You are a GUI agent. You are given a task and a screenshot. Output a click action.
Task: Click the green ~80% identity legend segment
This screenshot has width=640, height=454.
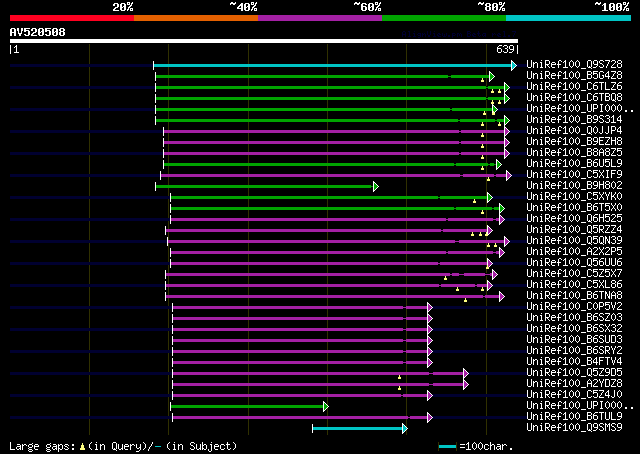point(444,18)
